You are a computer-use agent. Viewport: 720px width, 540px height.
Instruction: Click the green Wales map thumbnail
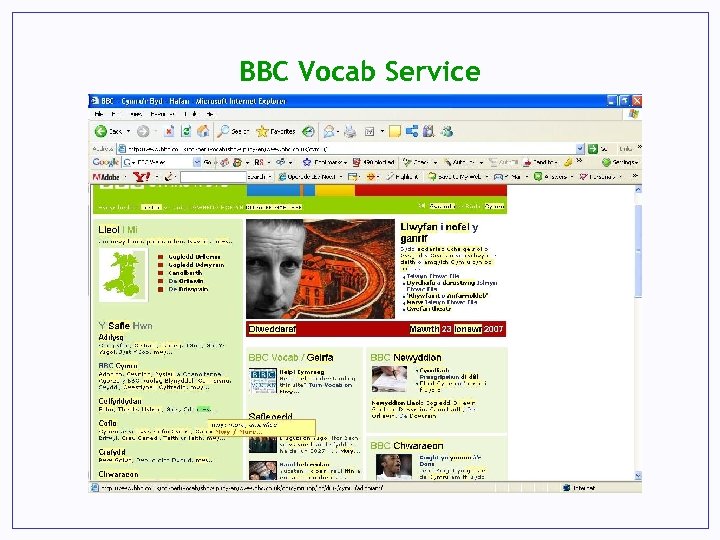click(x=123, y=275)
